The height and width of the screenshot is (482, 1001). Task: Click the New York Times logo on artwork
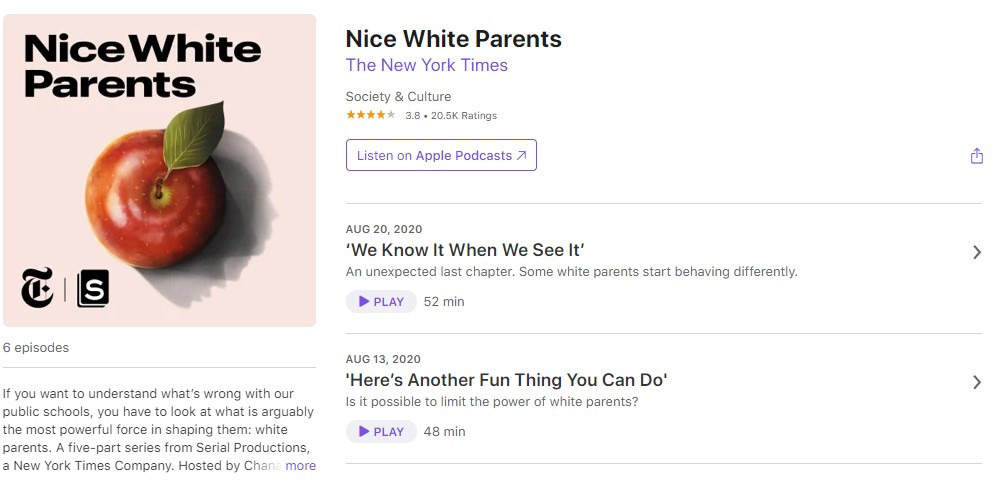click(x=38, y=288)
